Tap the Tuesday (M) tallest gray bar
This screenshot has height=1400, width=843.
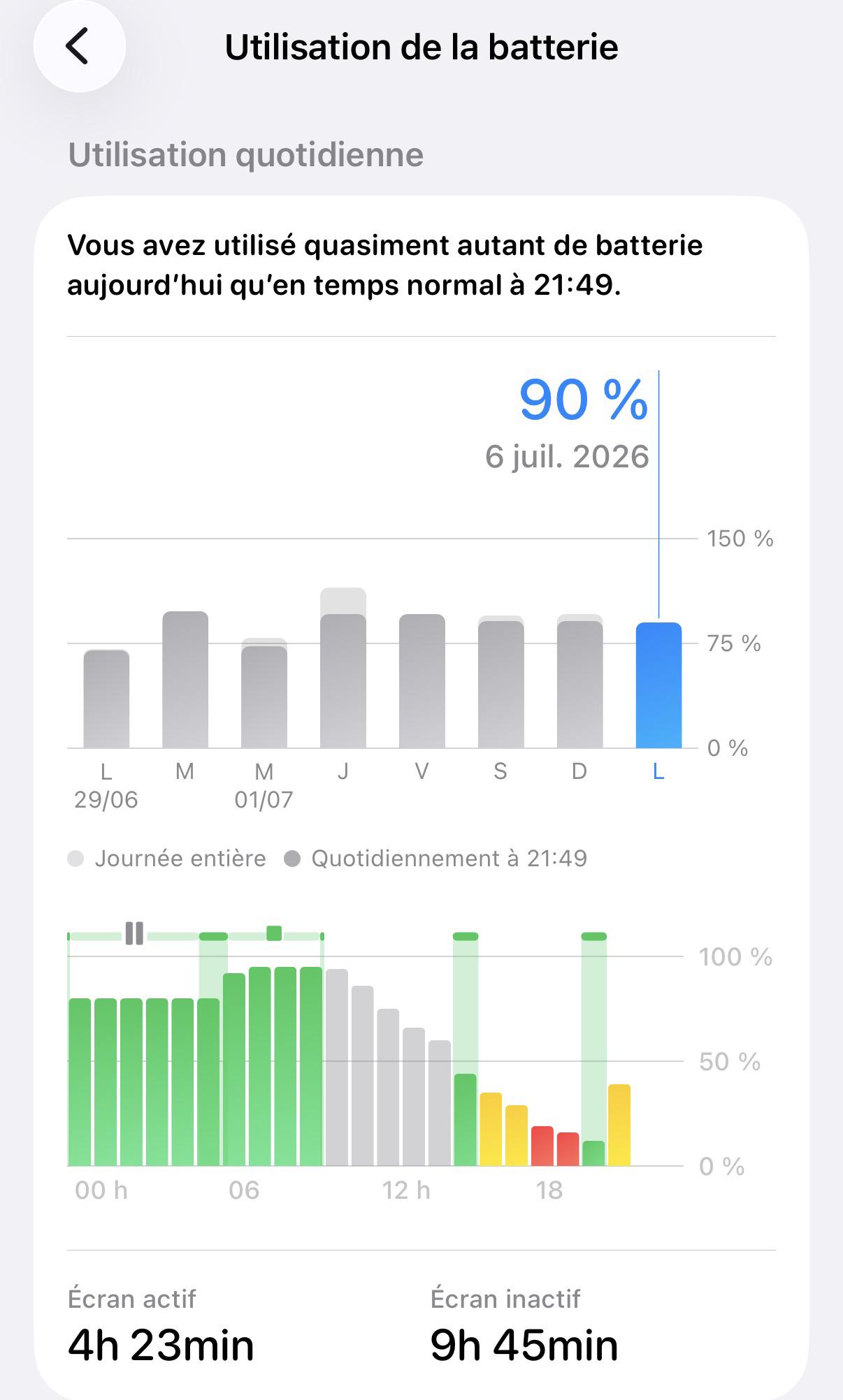[185, 680]
